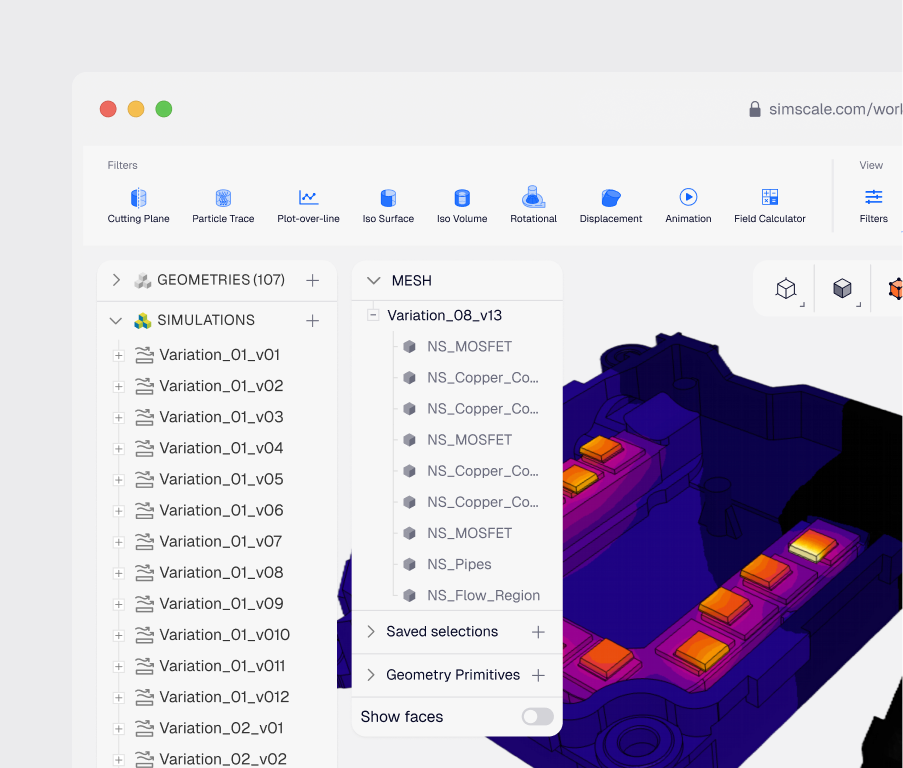Open the Plot-over-line tool
This screenshot has height=768, width=903.
tap(308, 206)
